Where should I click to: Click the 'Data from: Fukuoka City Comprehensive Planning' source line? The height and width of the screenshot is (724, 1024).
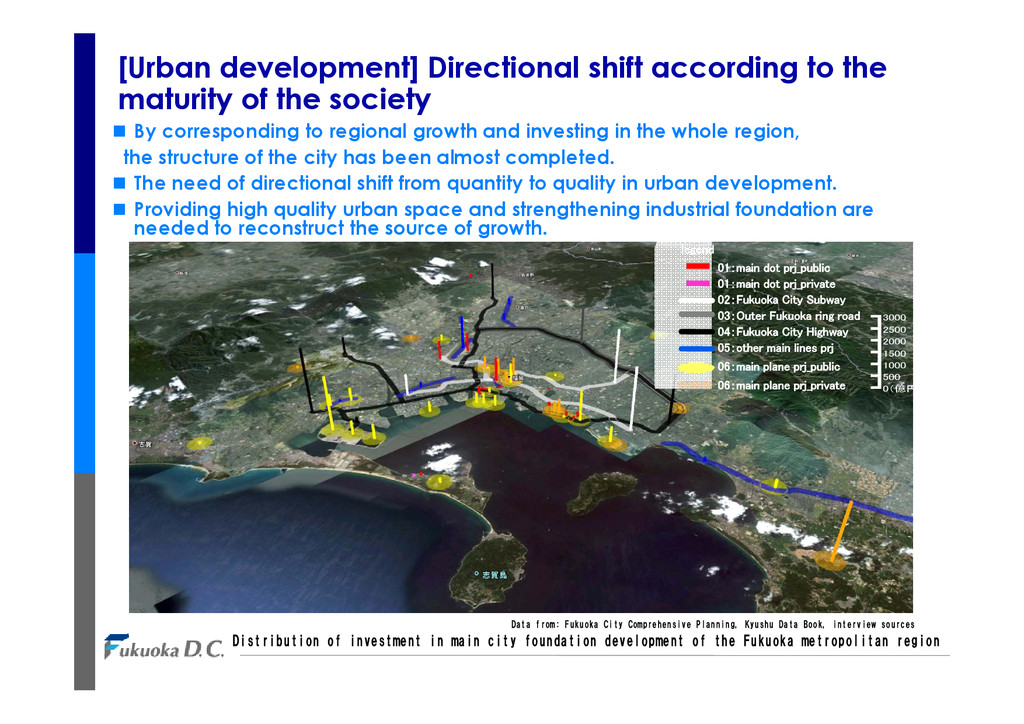712,624
